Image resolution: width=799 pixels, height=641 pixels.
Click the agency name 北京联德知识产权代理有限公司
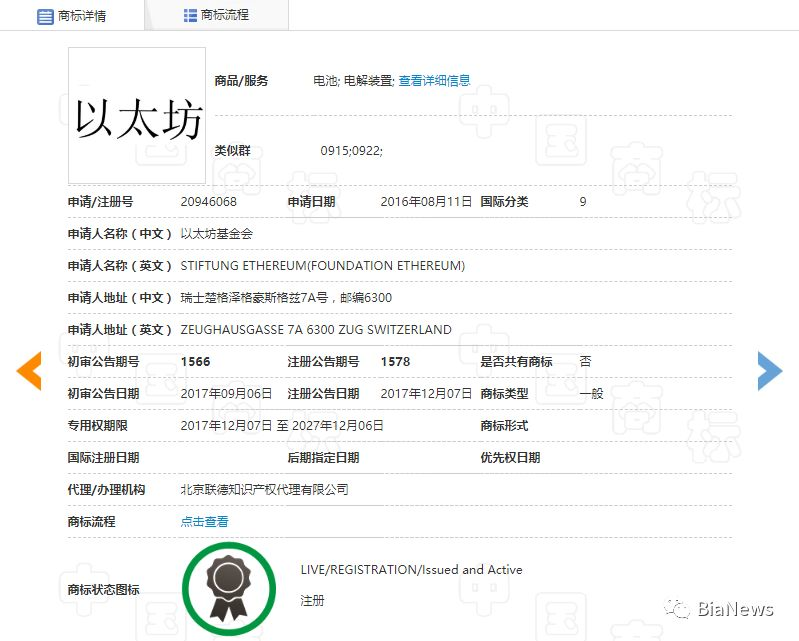click(x=264, y=490)
